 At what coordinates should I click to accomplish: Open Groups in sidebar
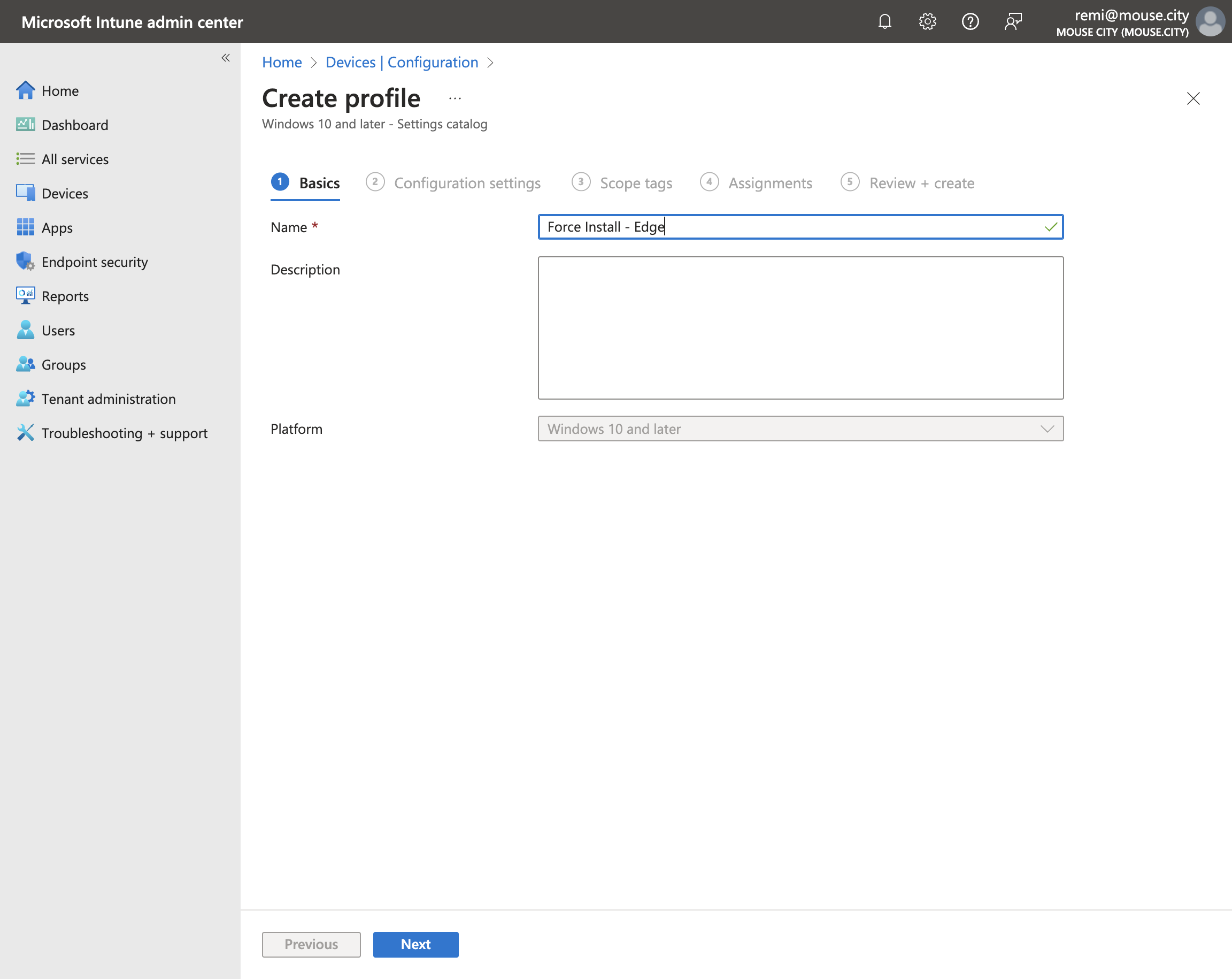click(x=64, y=364)
